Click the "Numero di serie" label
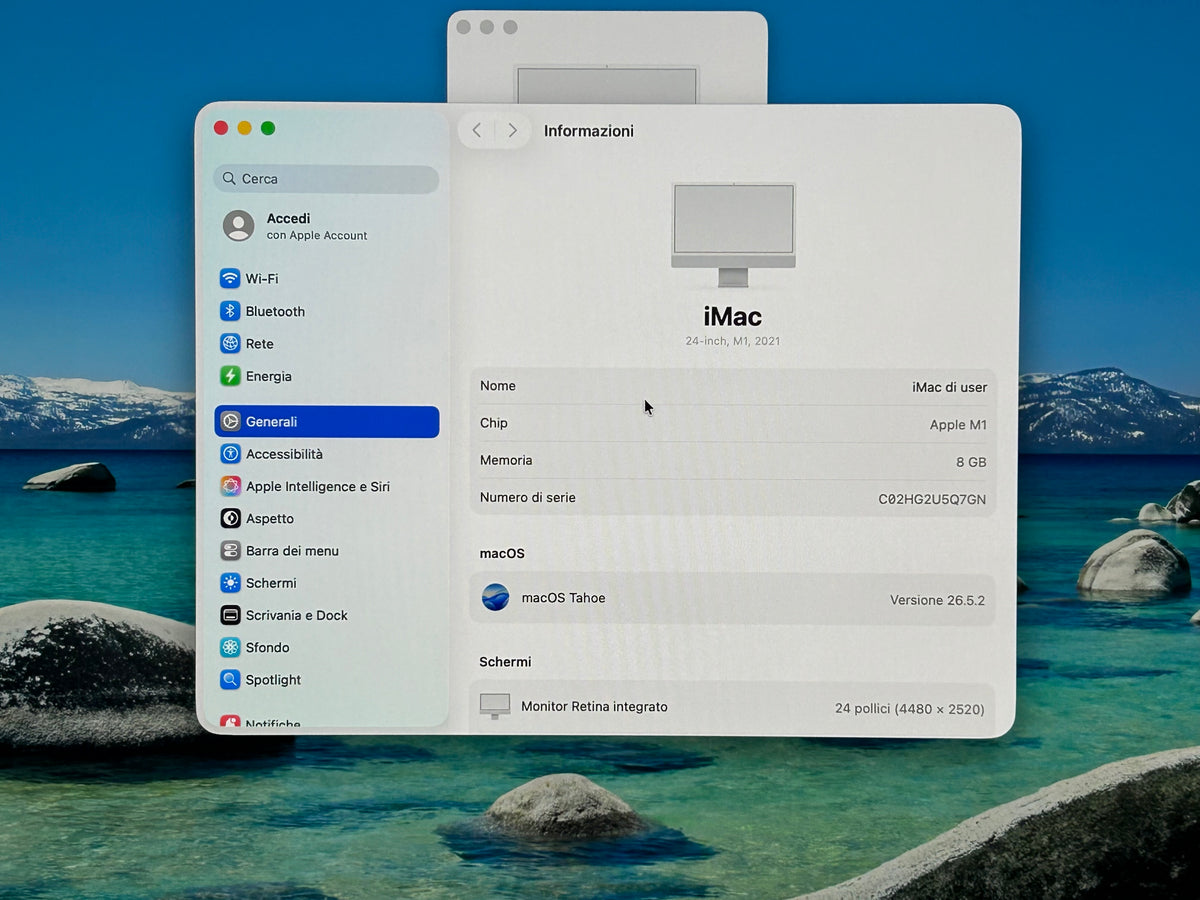Viewport: 1200px width, 900px height. pos(528,497)
